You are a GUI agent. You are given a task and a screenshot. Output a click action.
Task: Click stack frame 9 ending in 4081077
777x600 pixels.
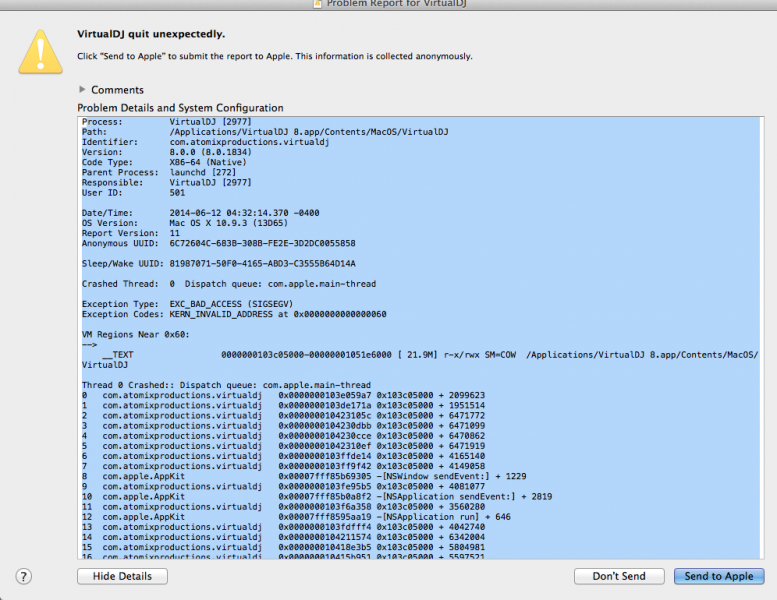coord(283,487)
